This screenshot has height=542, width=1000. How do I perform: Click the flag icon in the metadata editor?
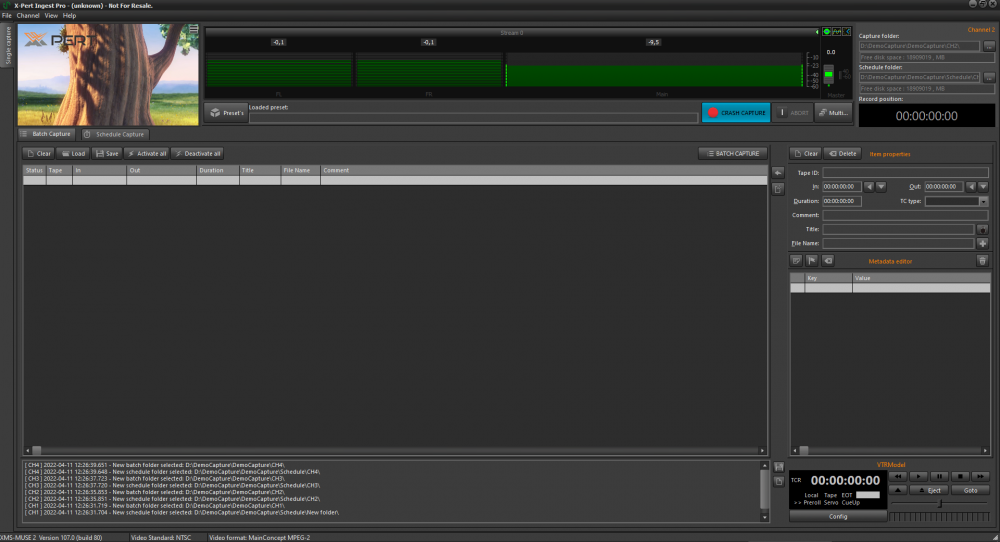[x=812, y=261]
